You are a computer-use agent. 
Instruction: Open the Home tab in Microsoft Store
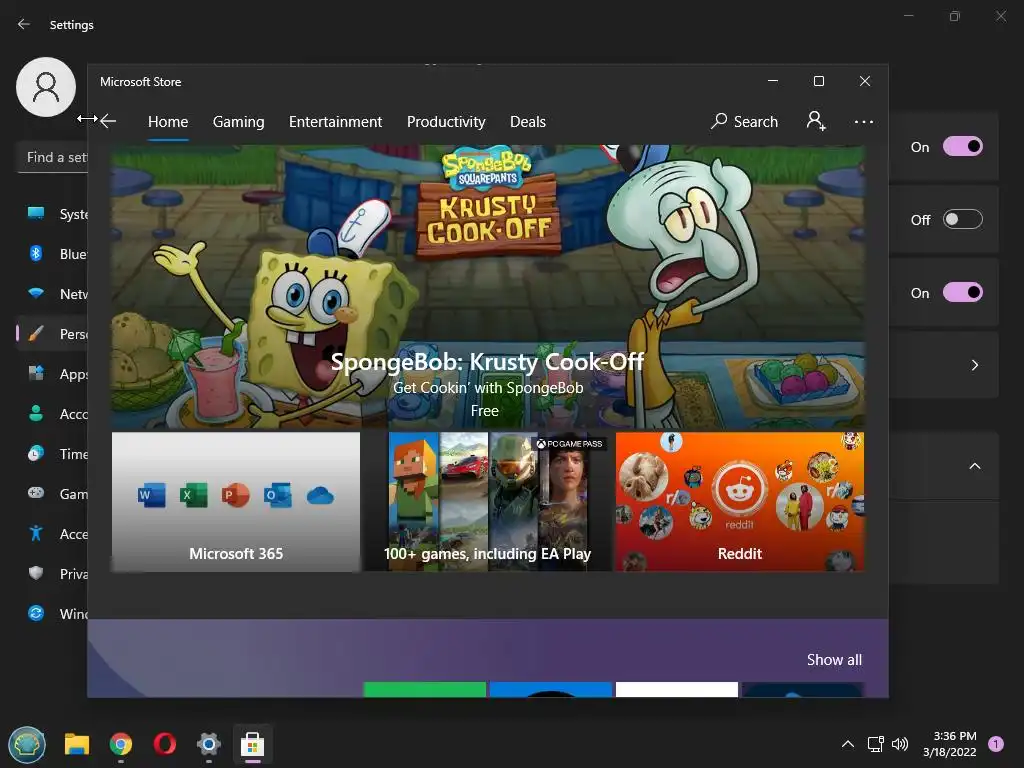(x=168, y=121)
